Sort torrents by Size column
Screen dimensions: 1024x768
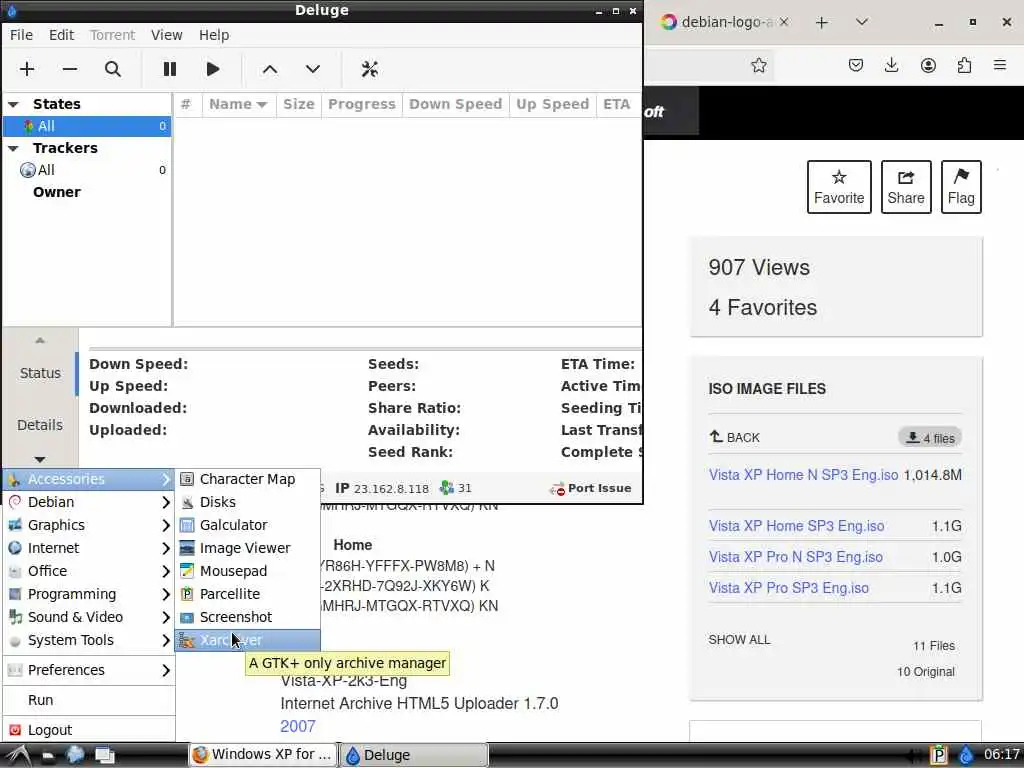pyautogui.click(x=298, y=104)
